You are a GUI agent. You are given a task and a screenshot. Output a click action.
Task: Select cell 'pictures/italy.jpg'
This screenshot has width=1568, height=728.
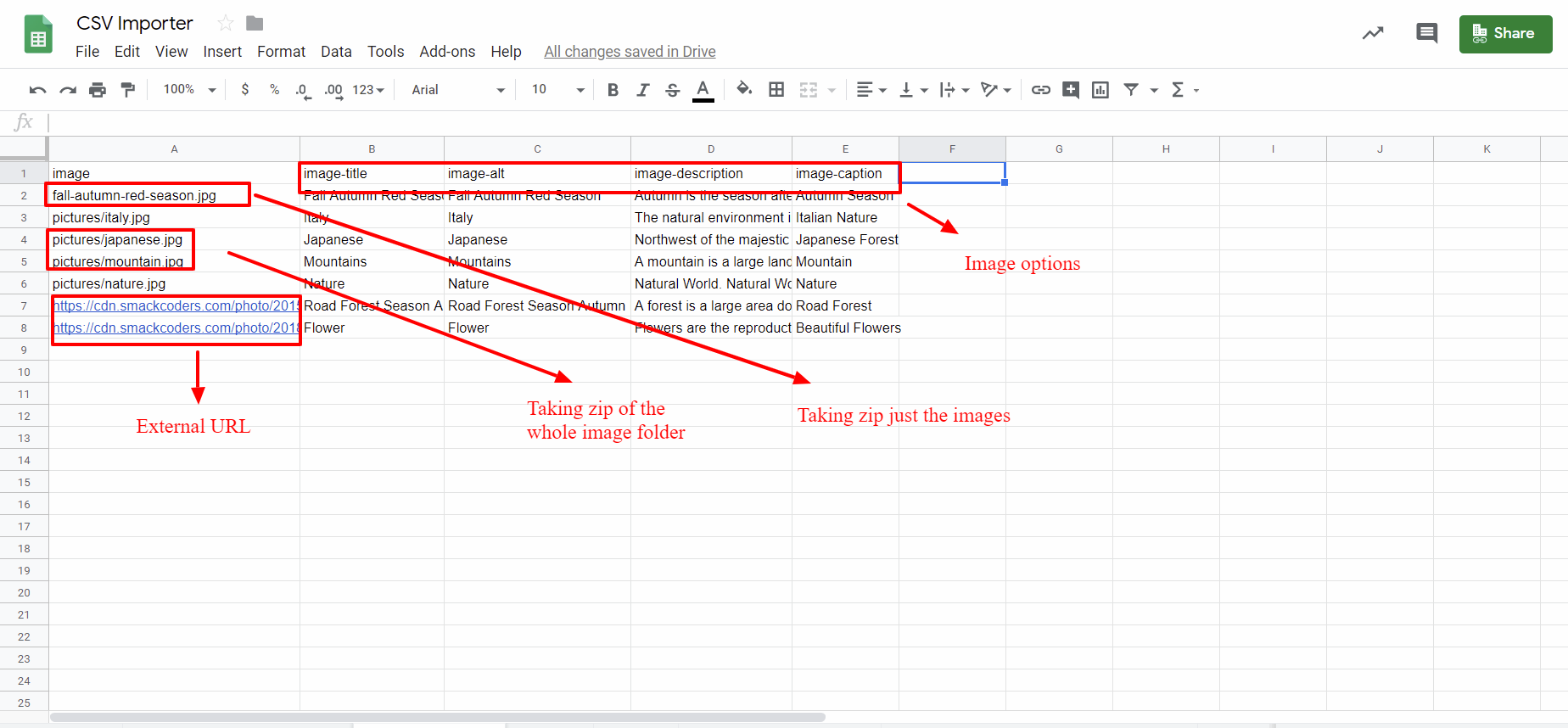[174, 217]
